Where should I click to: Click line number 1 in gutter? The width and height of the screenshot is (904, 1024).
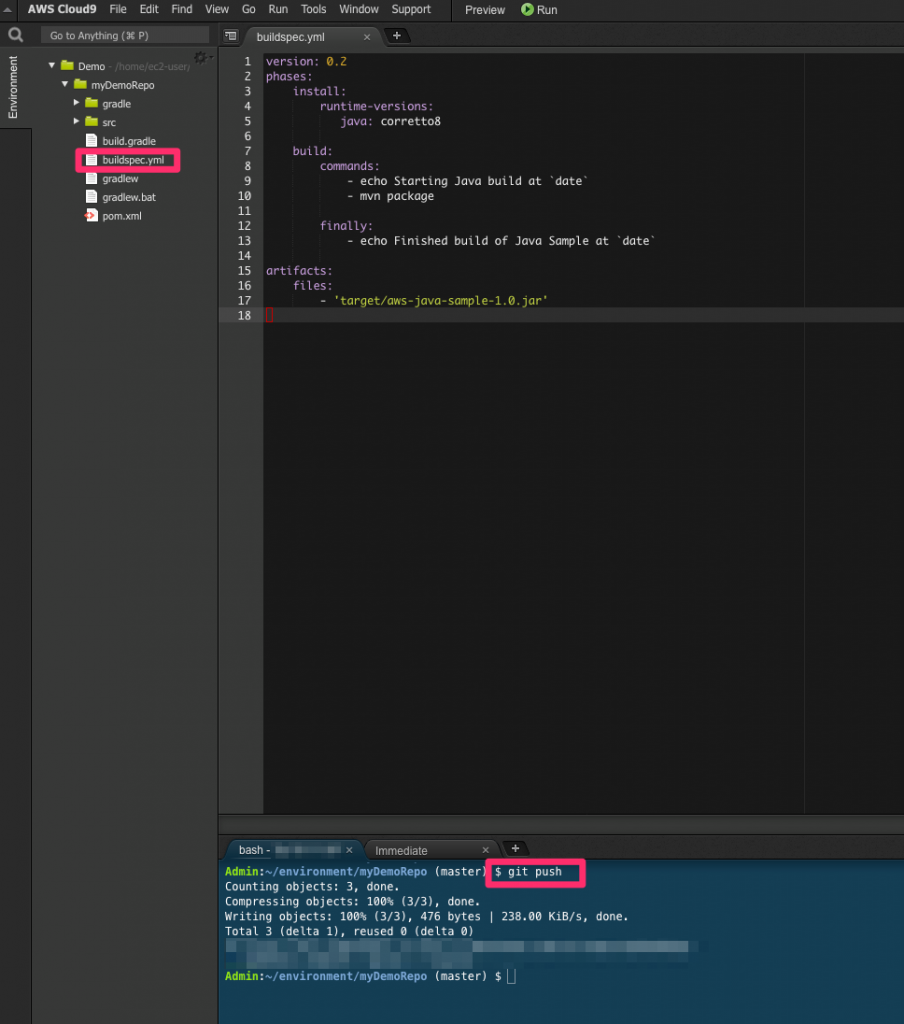point(248,61)
